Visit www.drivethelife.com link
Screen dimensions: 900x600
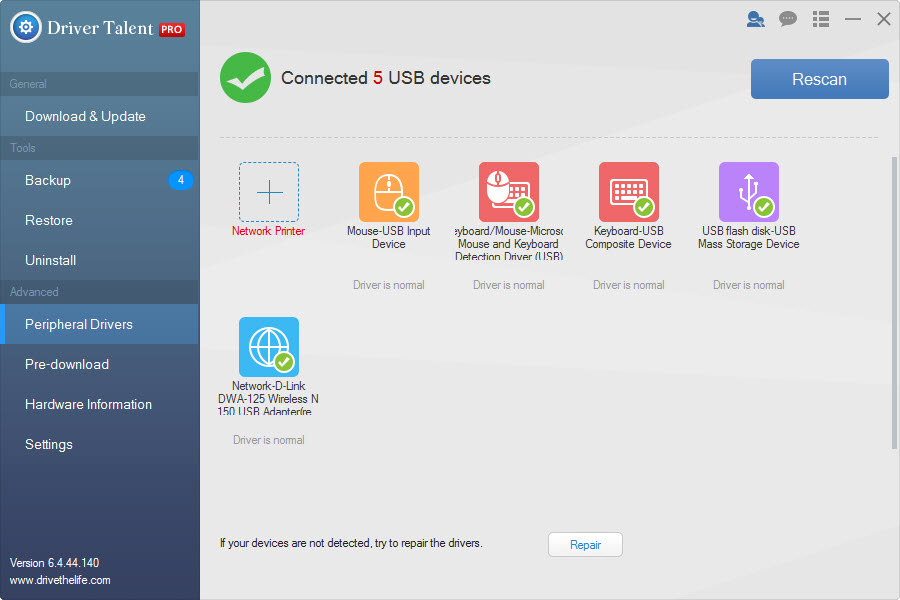[60, 580]
